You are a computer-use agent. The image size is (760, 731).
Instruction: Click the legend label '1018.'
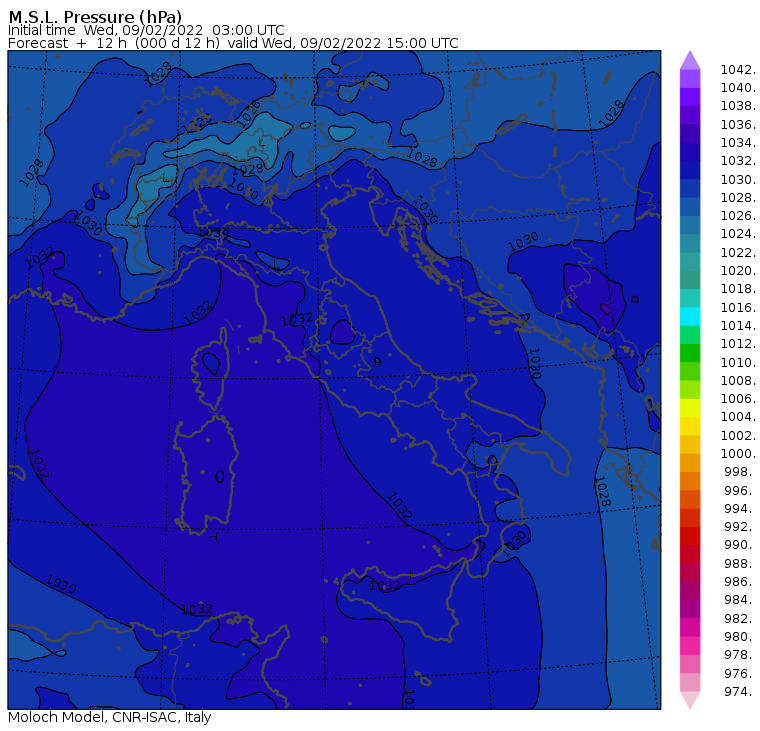[x=738, y=289]
